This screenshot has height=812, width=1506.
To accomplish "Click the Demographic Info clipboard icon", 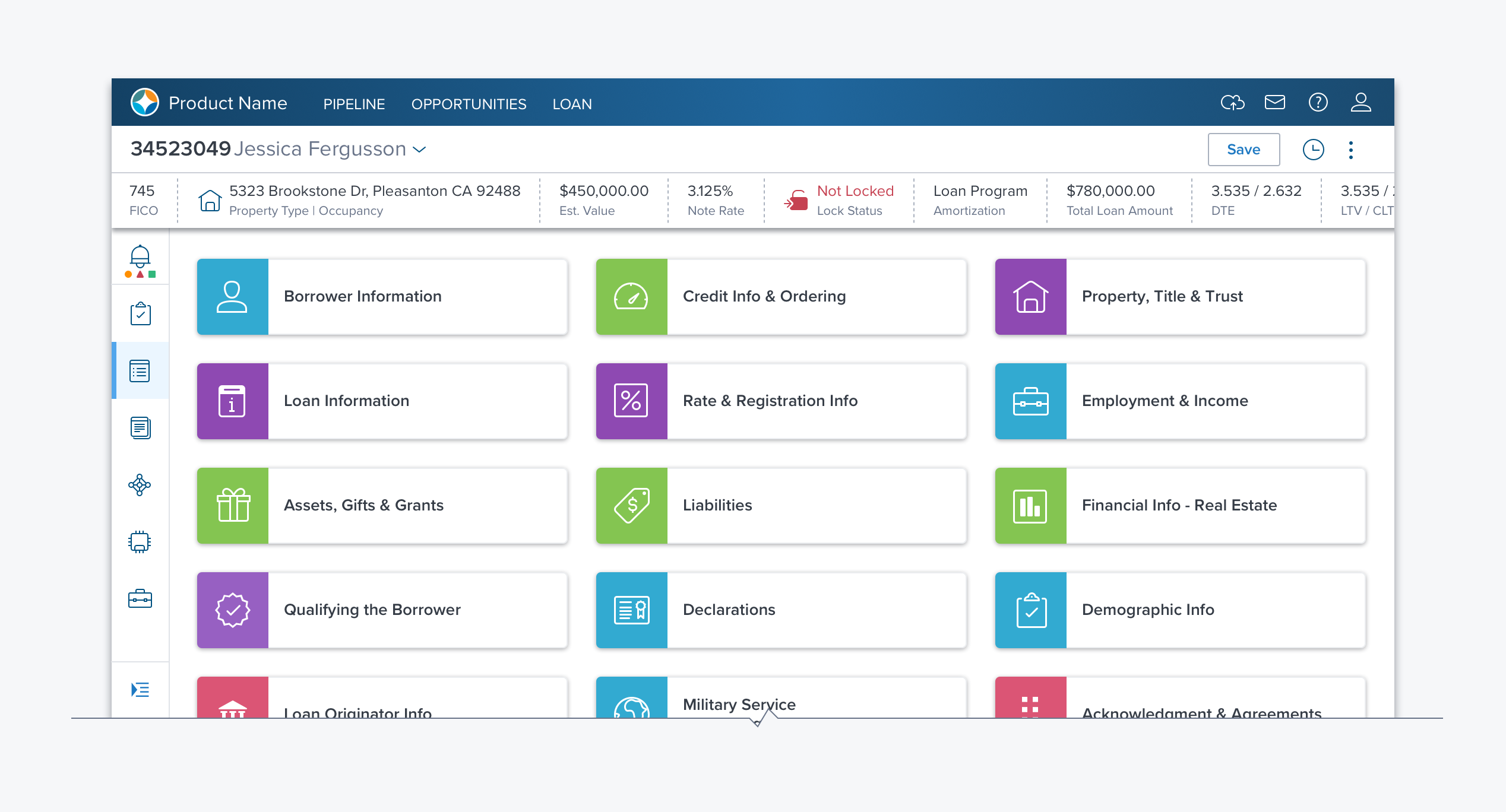I will tap(1030, 610).
